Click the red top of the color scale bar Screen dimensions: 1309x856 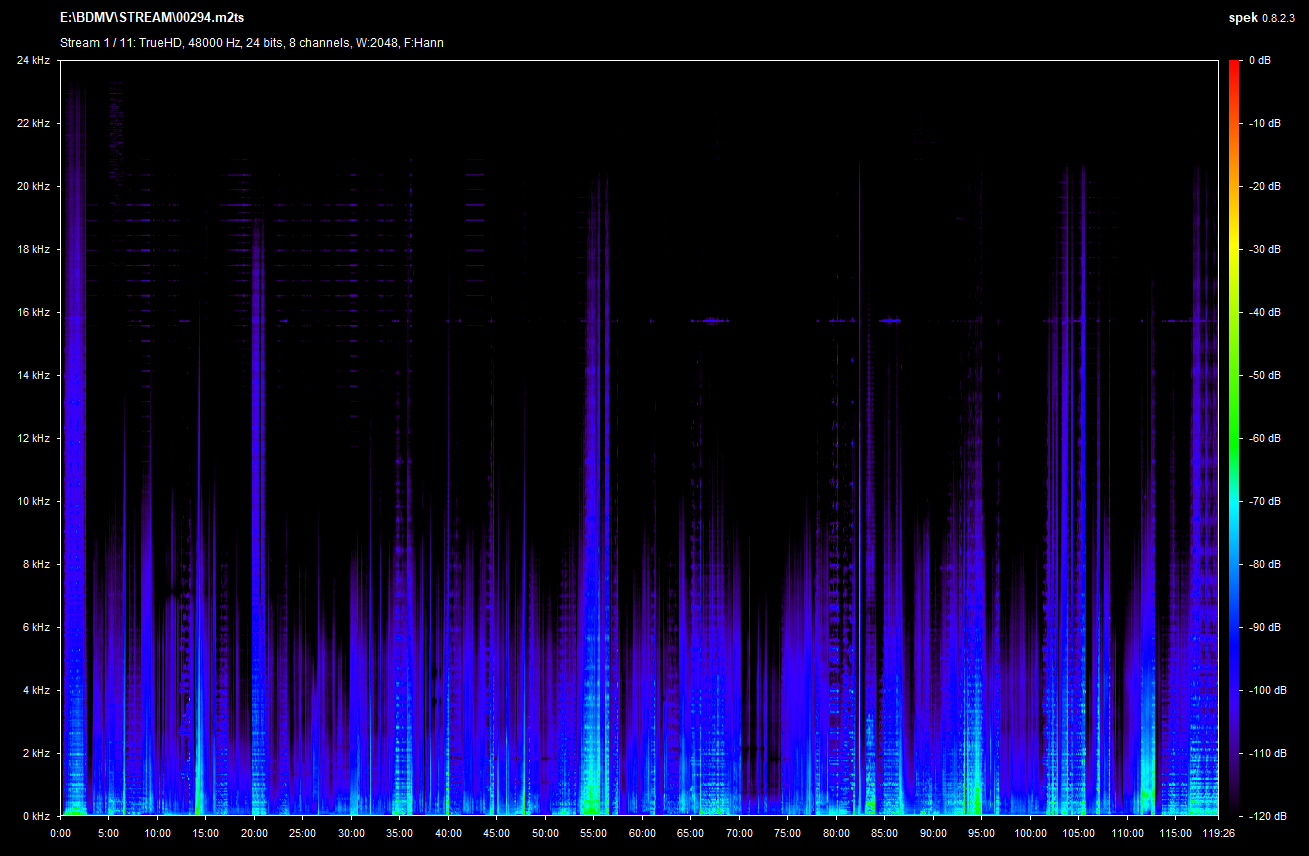coord(1235,66)
